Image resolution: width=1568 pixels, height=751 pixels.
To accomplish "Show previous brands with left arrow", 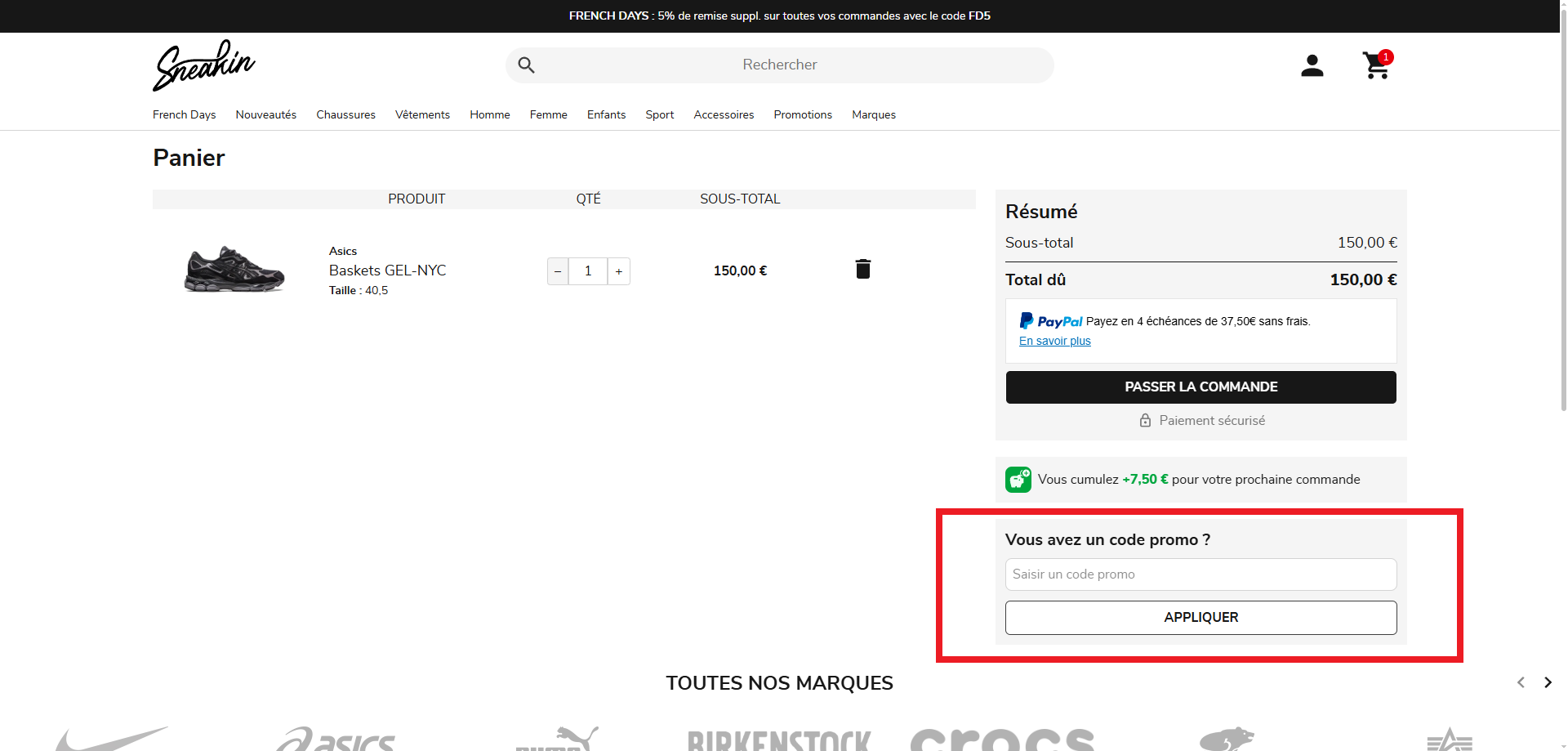I will 1521,682.
